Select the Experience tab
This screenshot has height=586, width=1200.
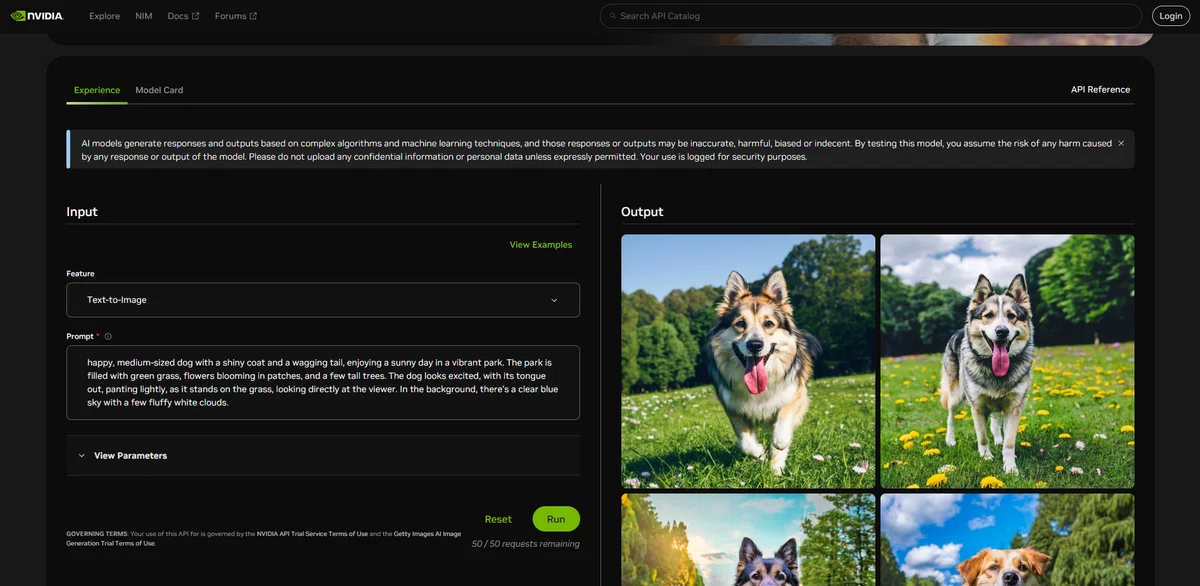click(97, 90)
